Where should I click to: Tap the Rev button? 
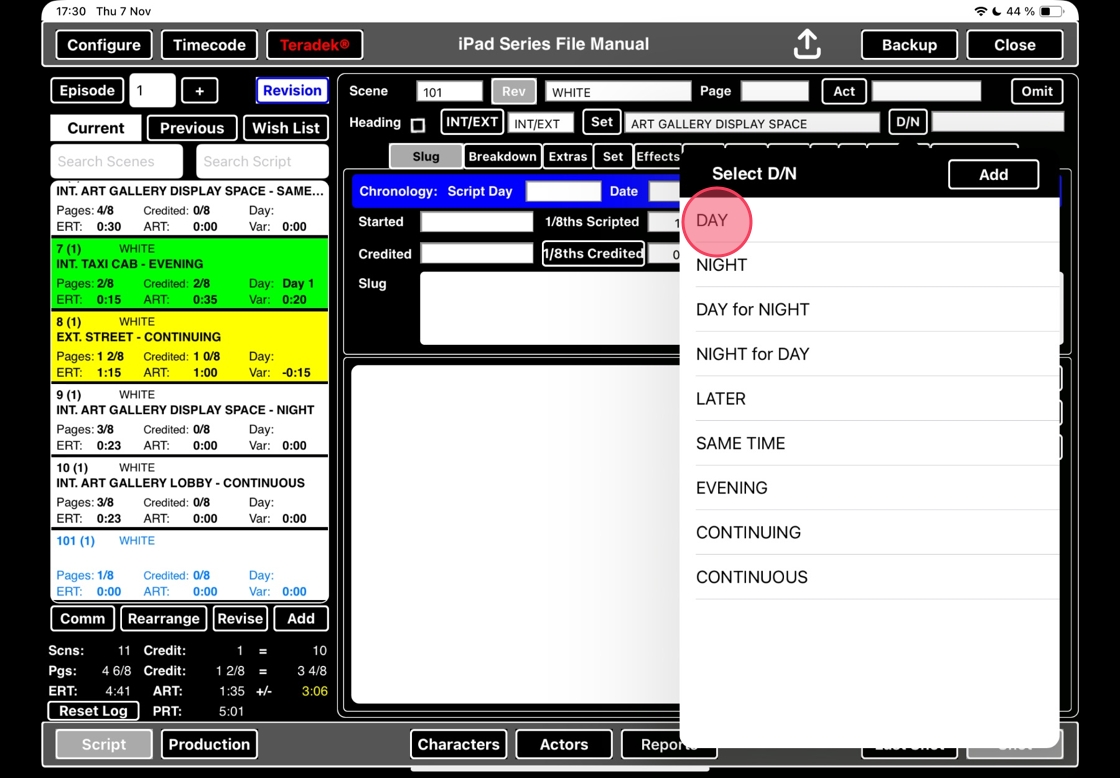point(514,91)
